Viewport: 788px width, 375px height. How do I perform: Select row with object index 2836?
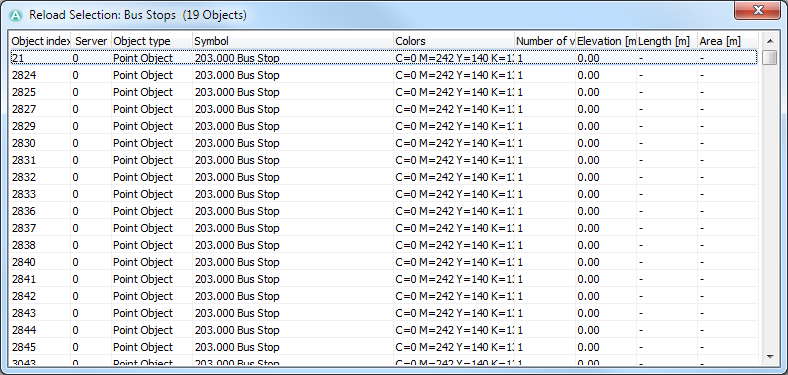(383, 211)
